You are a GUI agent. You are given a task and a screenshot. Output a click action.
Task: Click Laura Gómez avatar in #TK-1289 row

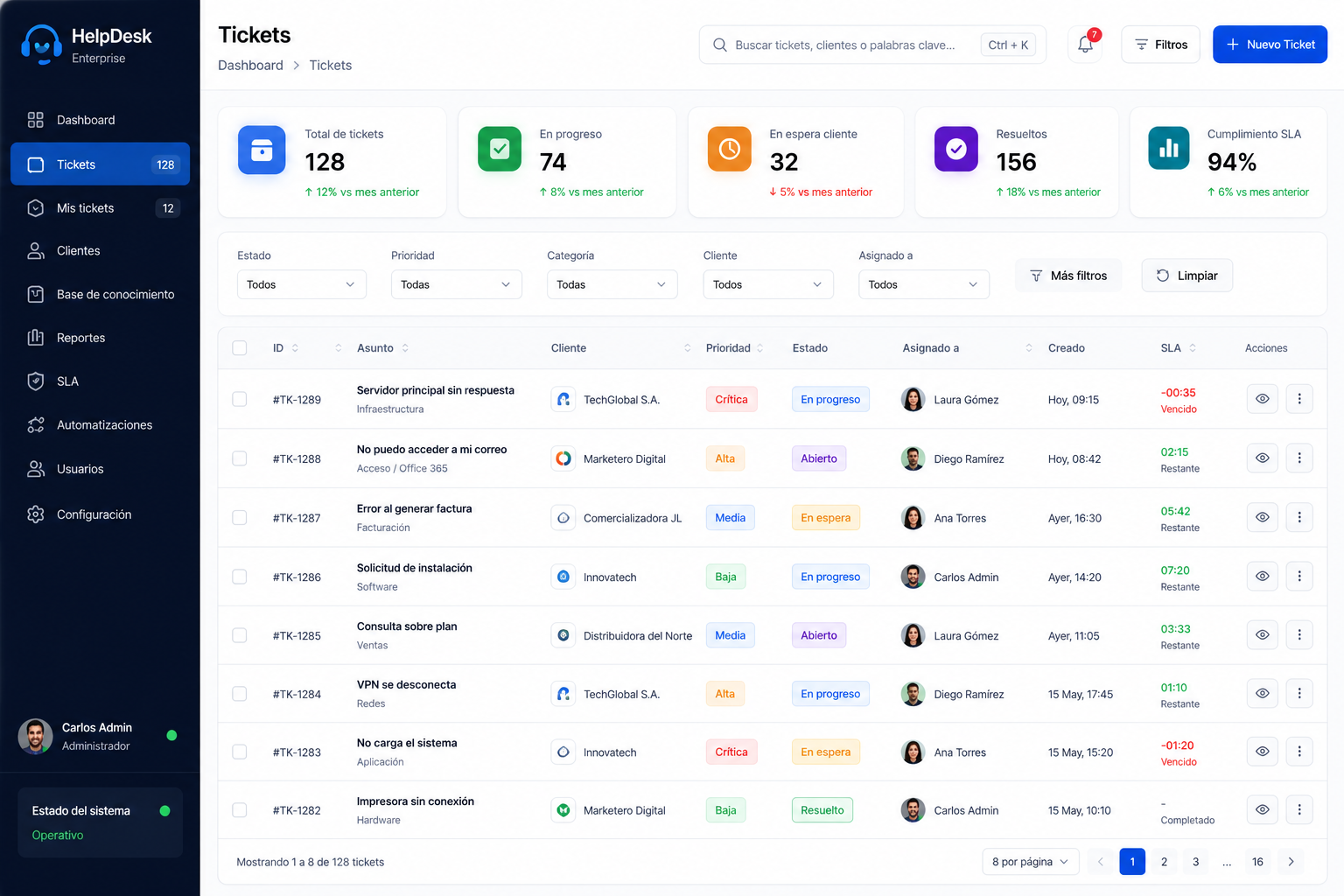click(x=913, y=399)
